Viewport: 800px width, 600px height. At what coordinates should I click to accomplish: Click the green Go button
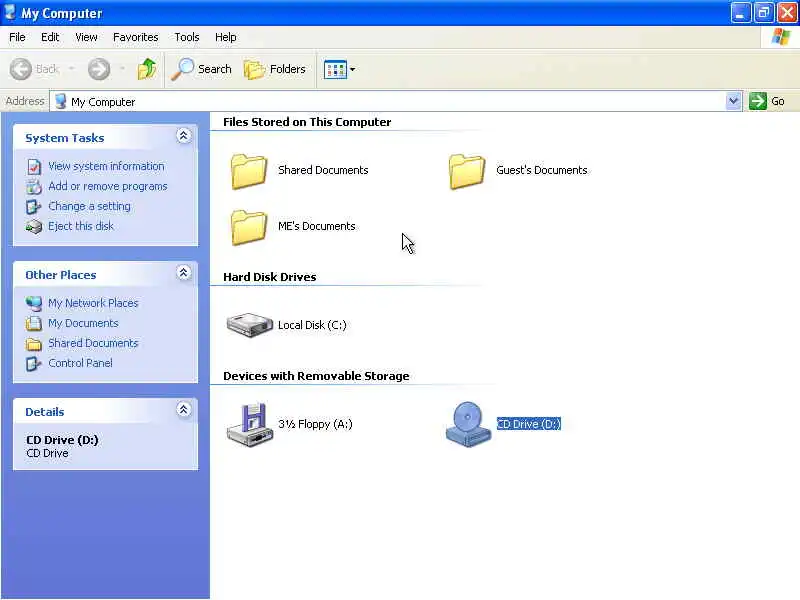[x=767, y=101]
